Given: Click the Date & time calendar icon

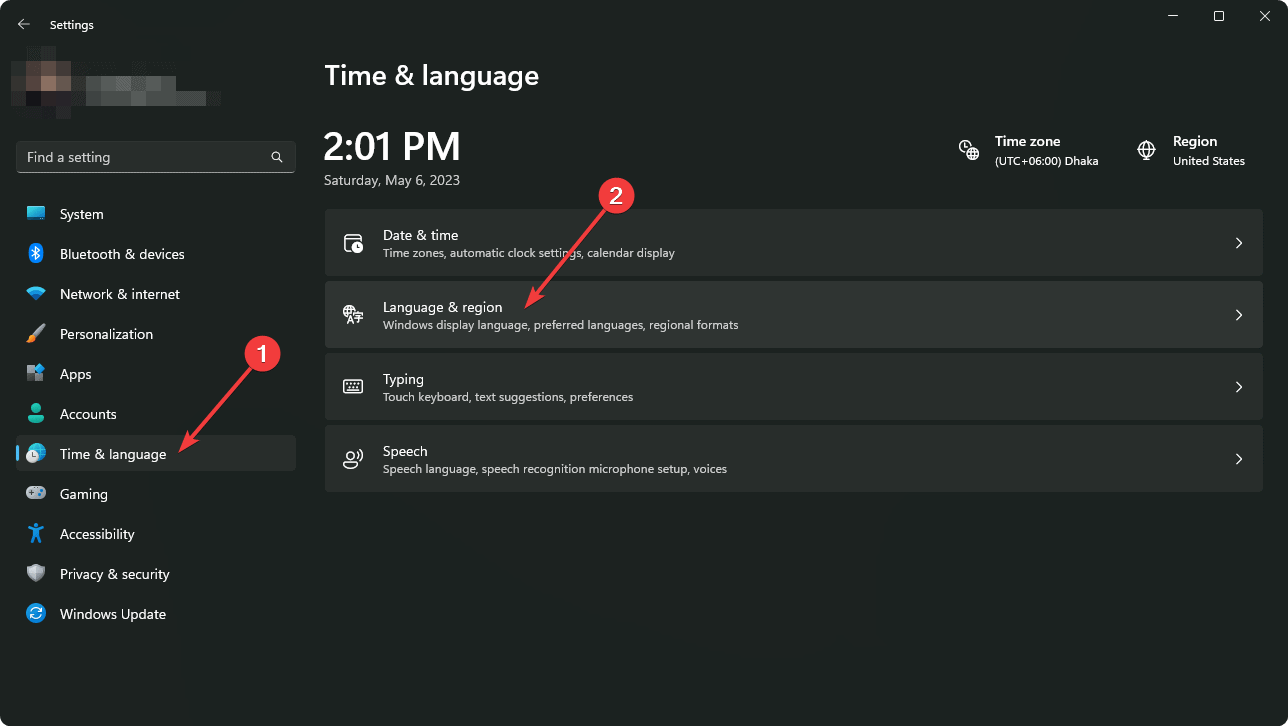Looking at the screenshot, I should [353, 243].
